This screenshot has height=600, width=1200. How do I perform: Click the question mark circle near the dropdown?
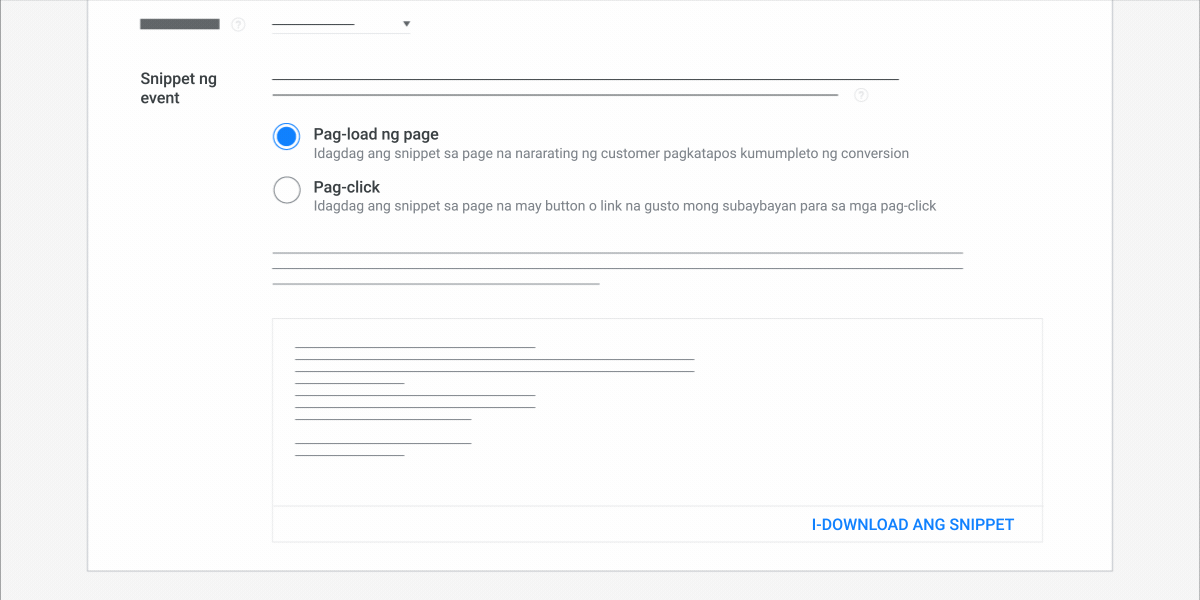pos(238,24)
